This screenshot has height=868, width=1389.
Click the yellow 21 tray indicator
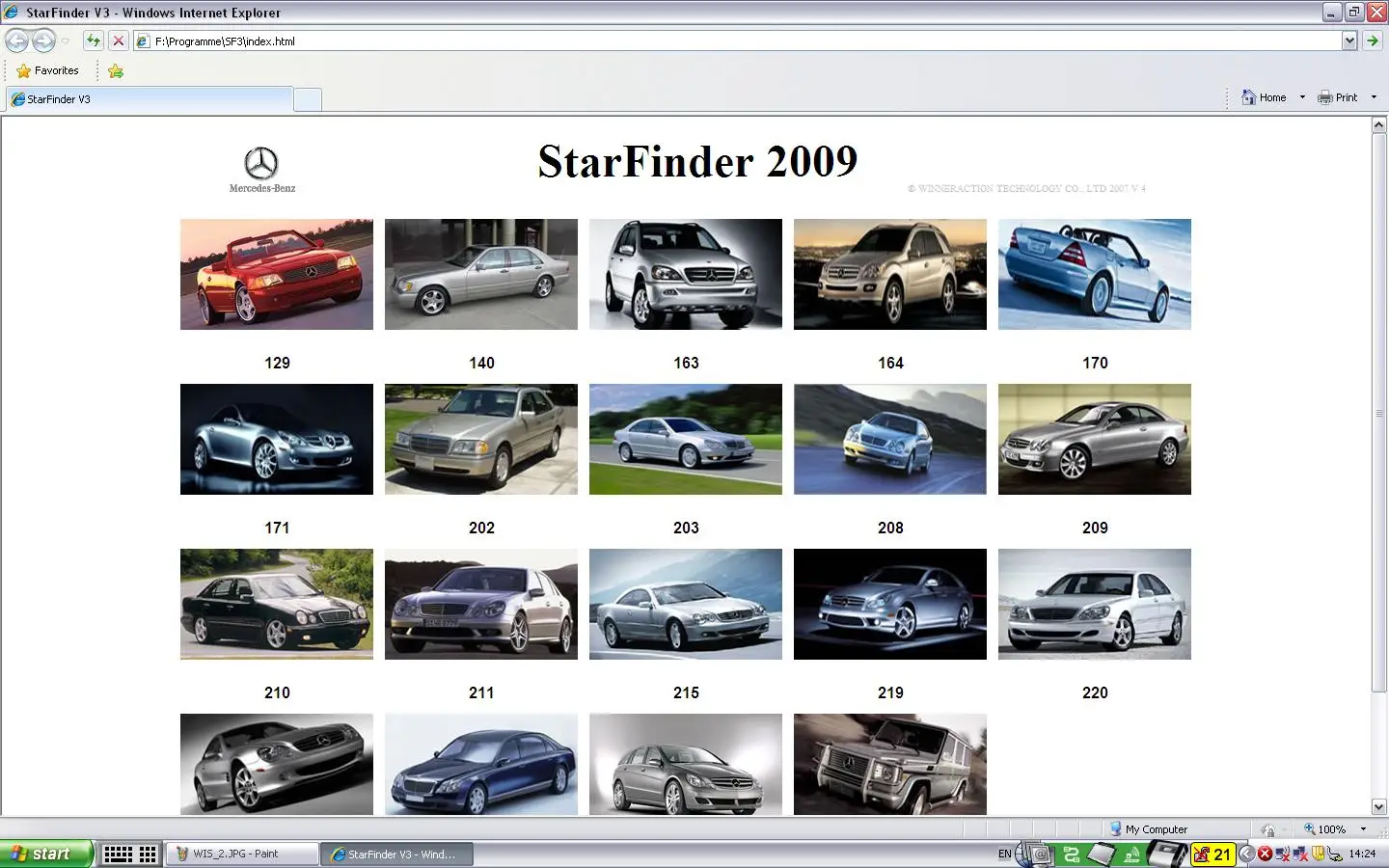[x=1213, y=854]
